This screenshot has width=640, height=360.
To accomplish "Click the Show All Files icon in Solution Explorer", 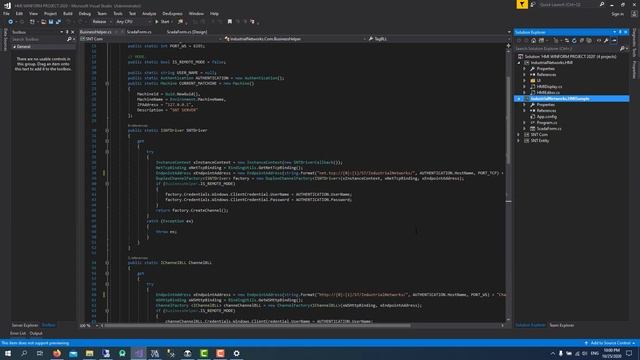I will click(x=589, y=40).
